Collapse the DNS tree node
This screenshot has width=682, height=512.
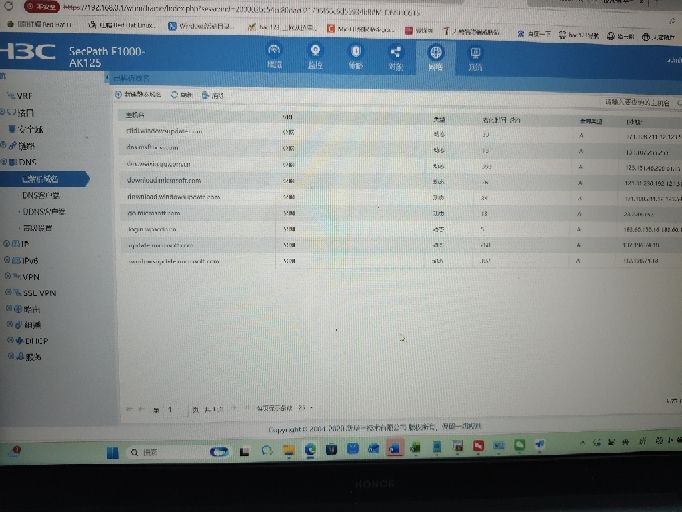point(5,161)
